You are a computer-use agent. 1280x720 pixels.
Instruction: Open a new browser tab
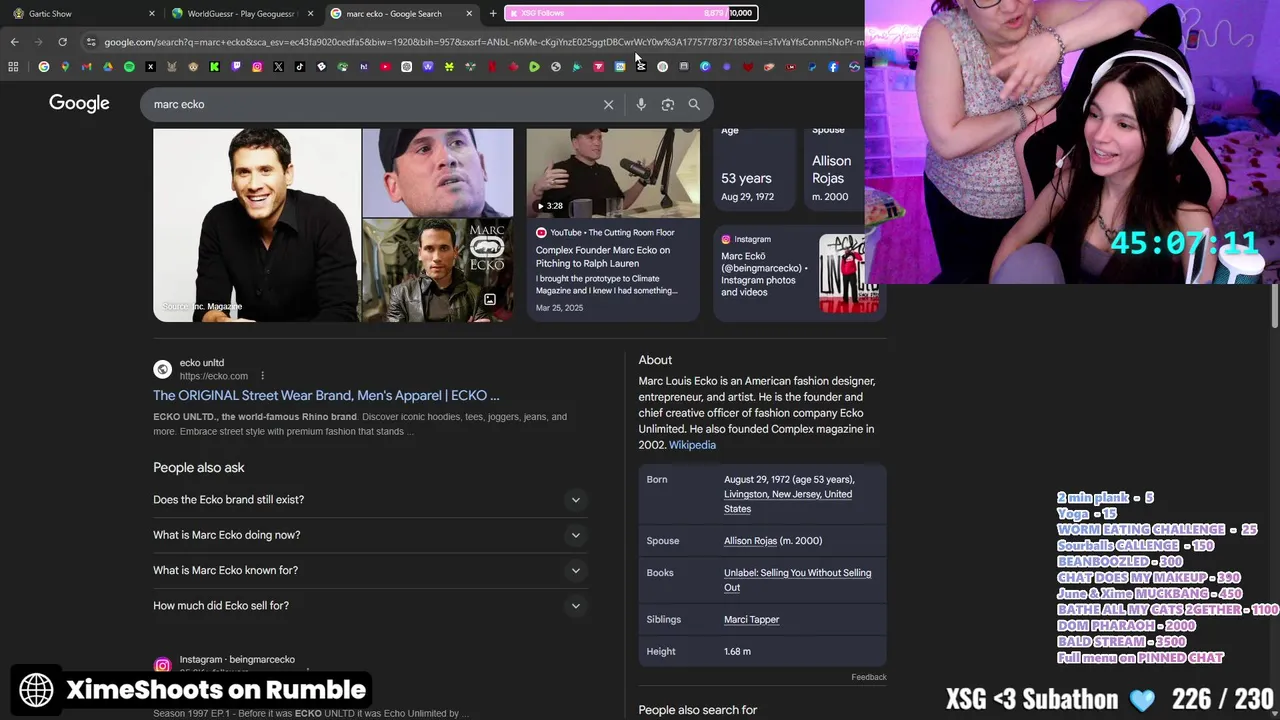[x=493, y=14]
